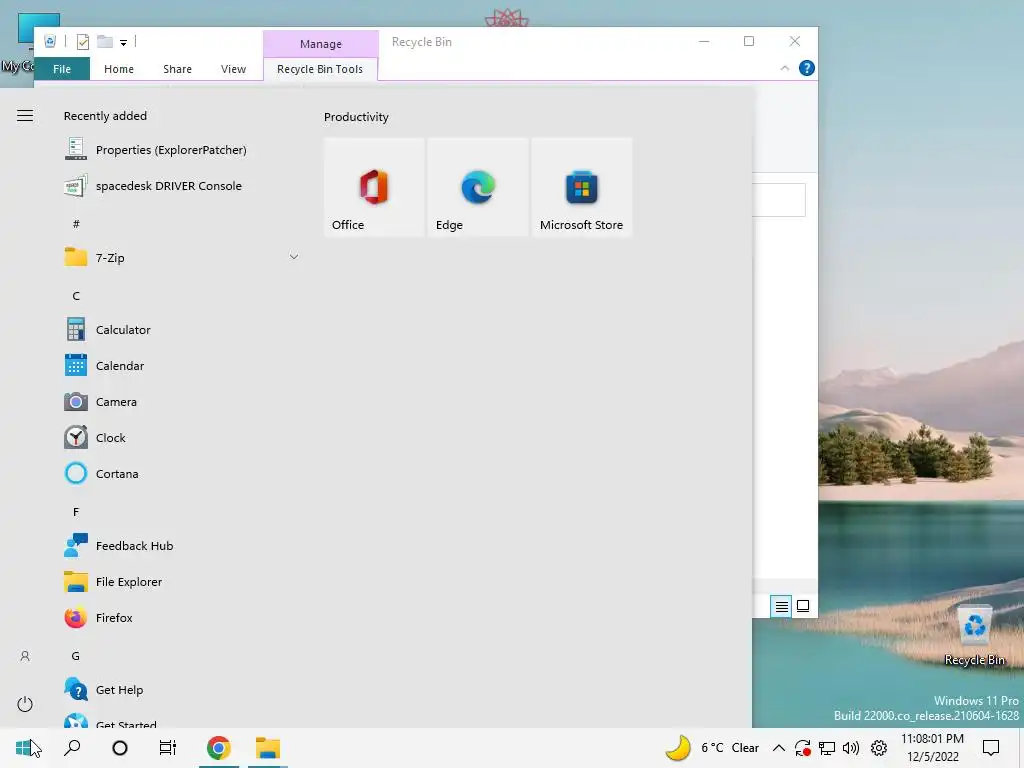The width and height of the screenshot is (1024, 768).
Task: Collapse the ribbon with the chevron
Action: click(785, 68)
